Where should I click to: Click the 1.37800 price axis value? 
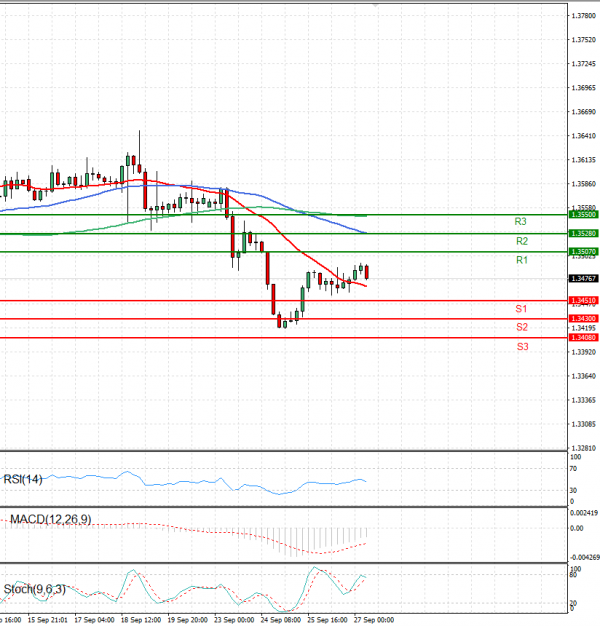click(x=583, y=16)
